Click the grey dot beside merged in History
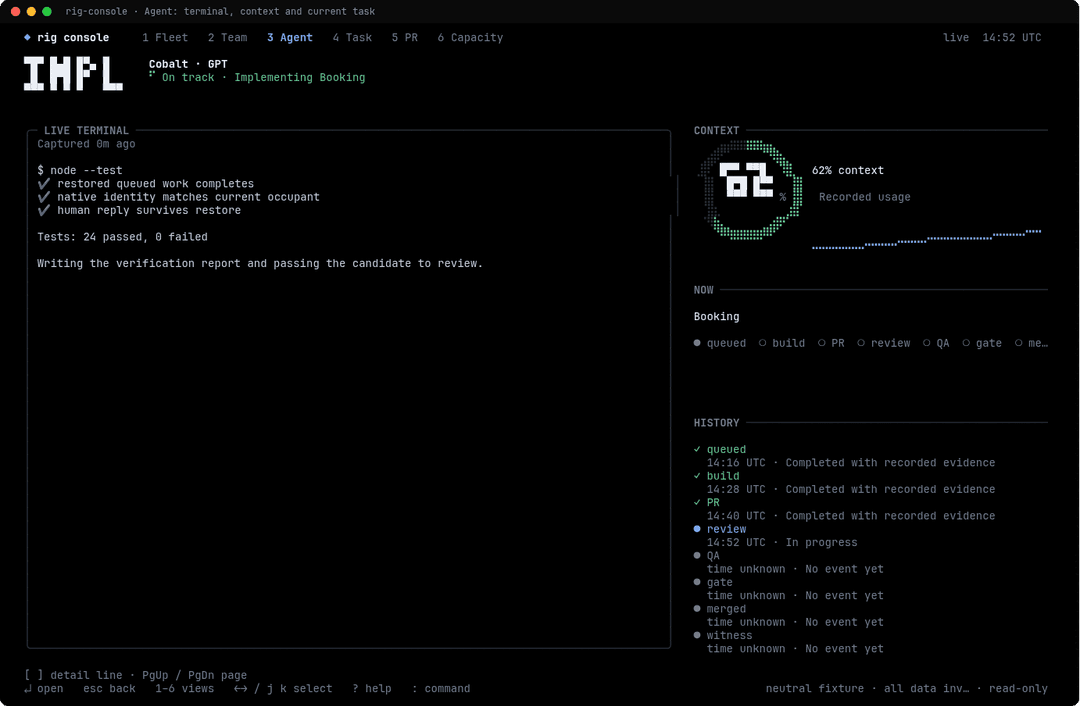This screenshot has height=706, width=1080. (x=697, y=609)
